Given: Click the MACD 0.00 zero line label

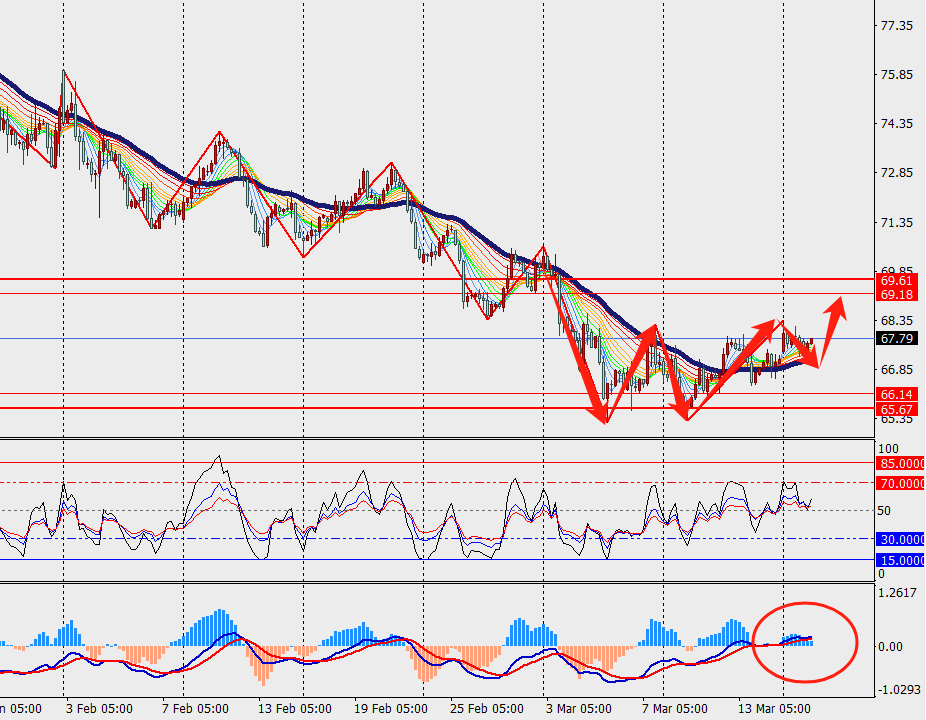Looking at the screenshot, I should tap(892, 647).
